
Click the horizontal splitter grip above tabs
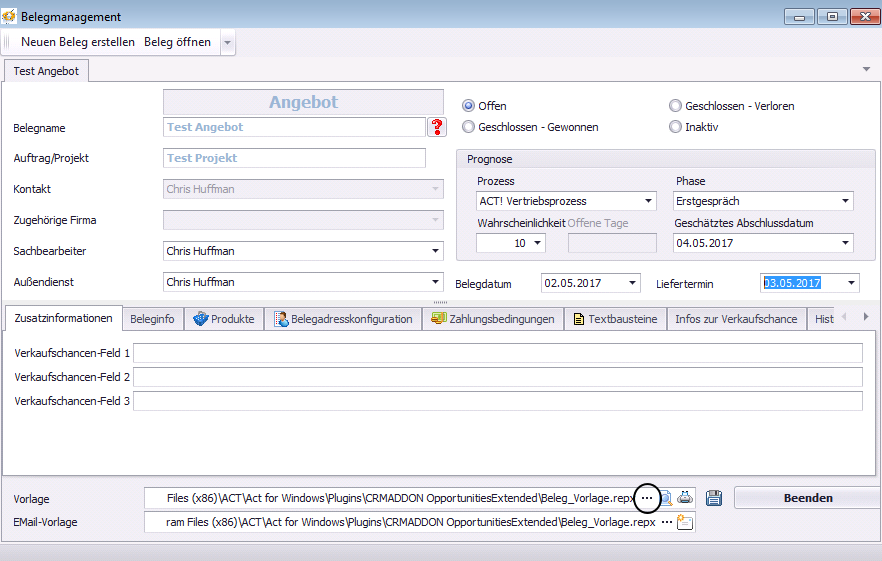(440, 302)
